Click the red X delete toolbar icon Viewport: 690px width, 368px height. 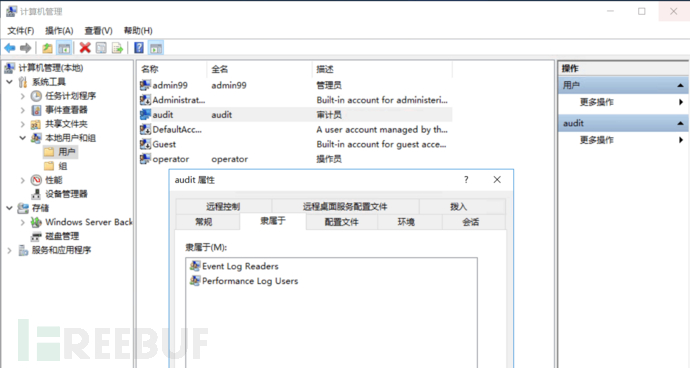point(85,48)
